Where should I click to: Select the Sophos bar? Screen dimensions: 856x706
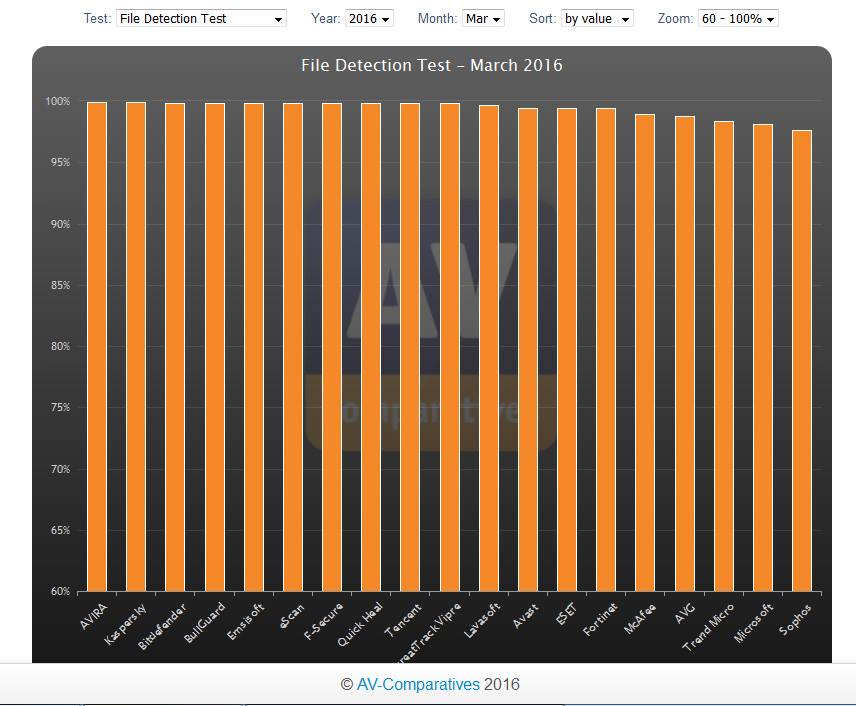[x=802, y=361]
